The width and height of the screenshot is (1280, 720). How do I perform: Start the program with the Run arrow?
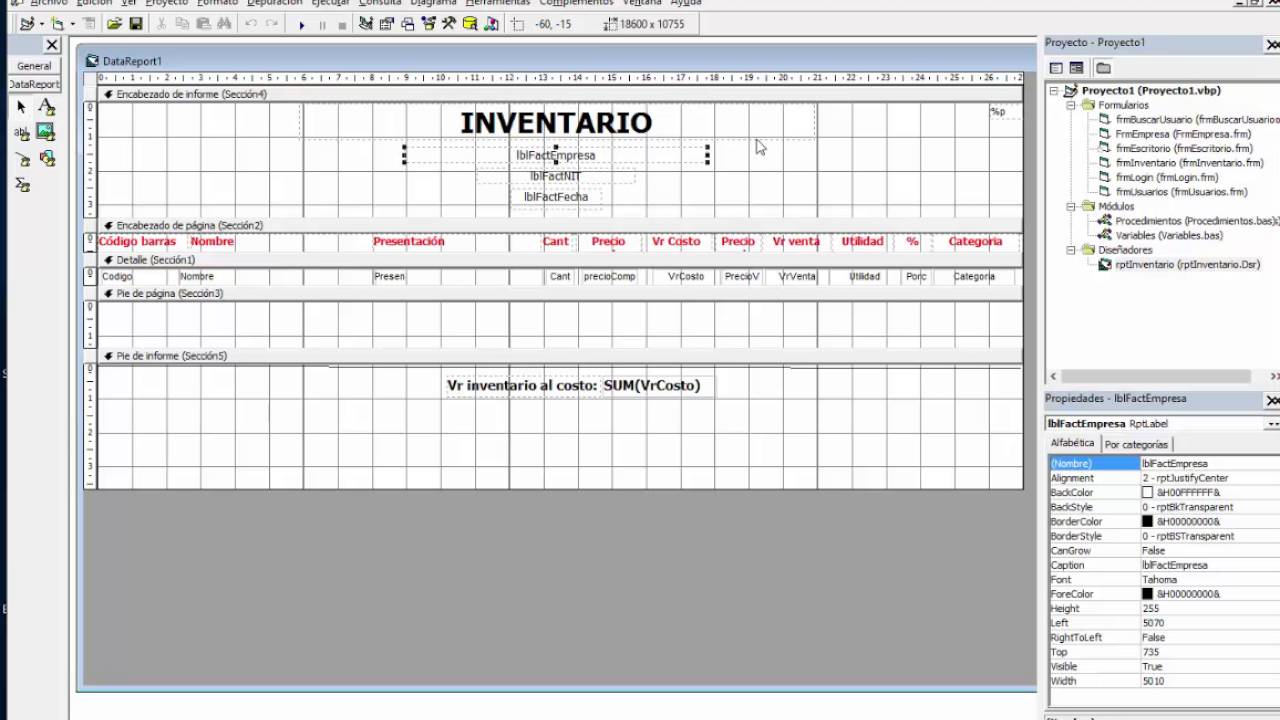(x=301, y=24)
